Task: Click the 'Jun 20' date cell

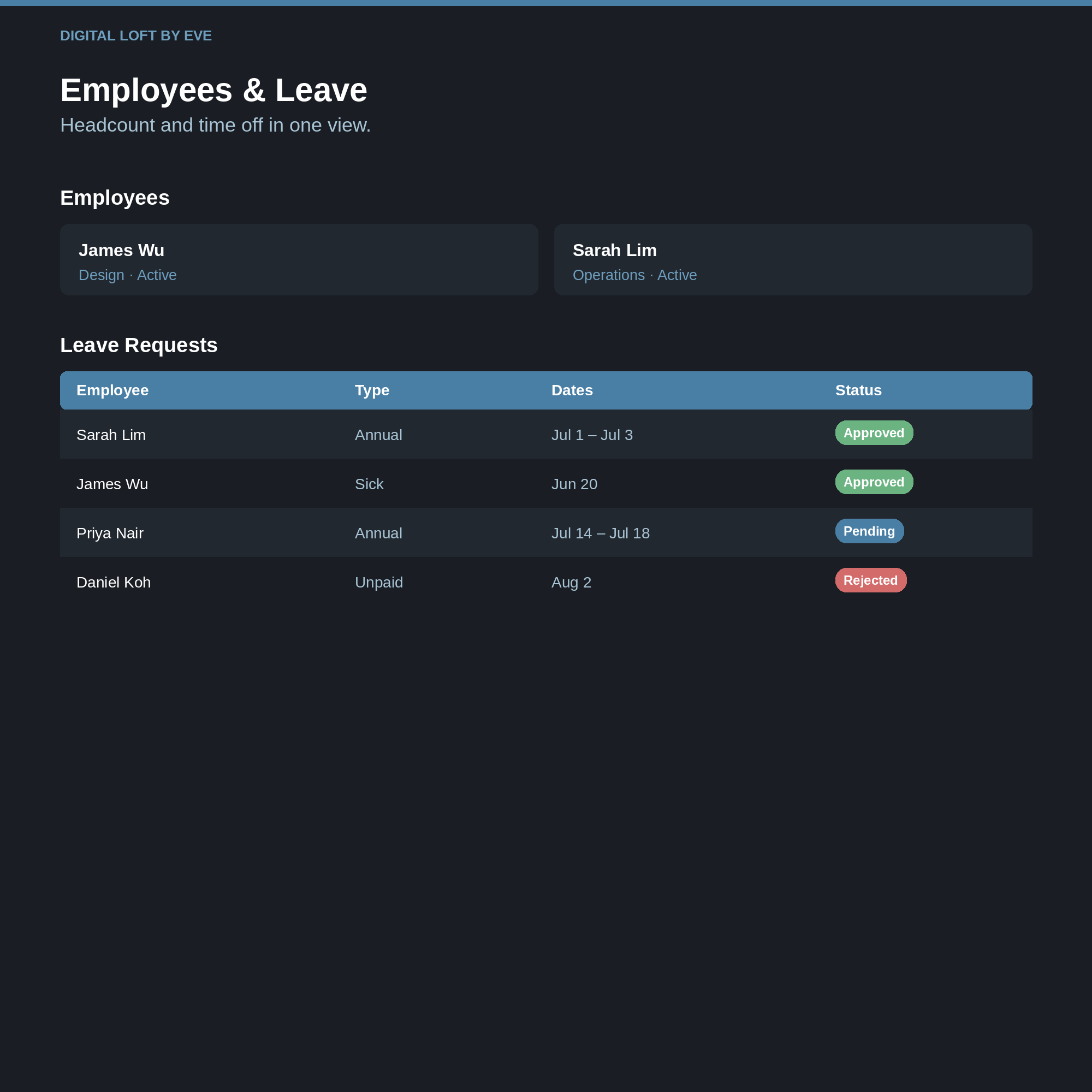Action: [574, 484]
